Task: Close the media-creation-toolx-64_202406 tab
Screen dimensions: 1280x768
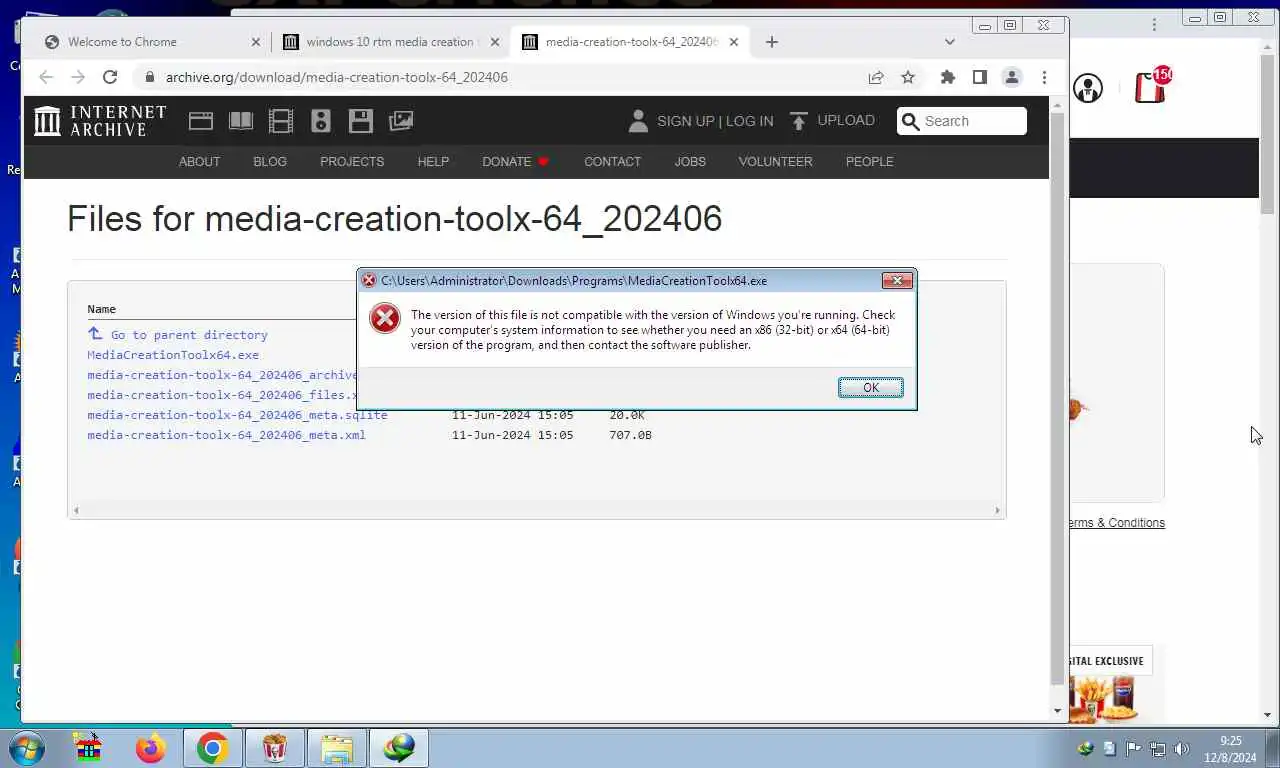Action: click(734, 42)
